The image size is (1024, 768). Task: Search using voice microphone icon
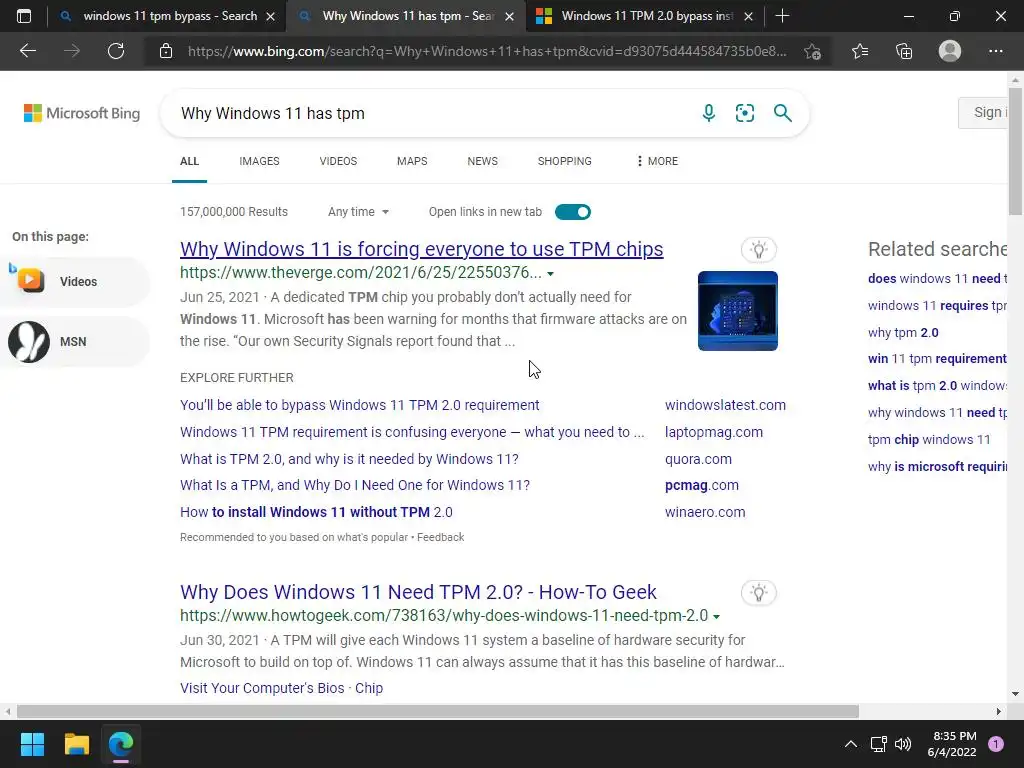tap(709, 113)
